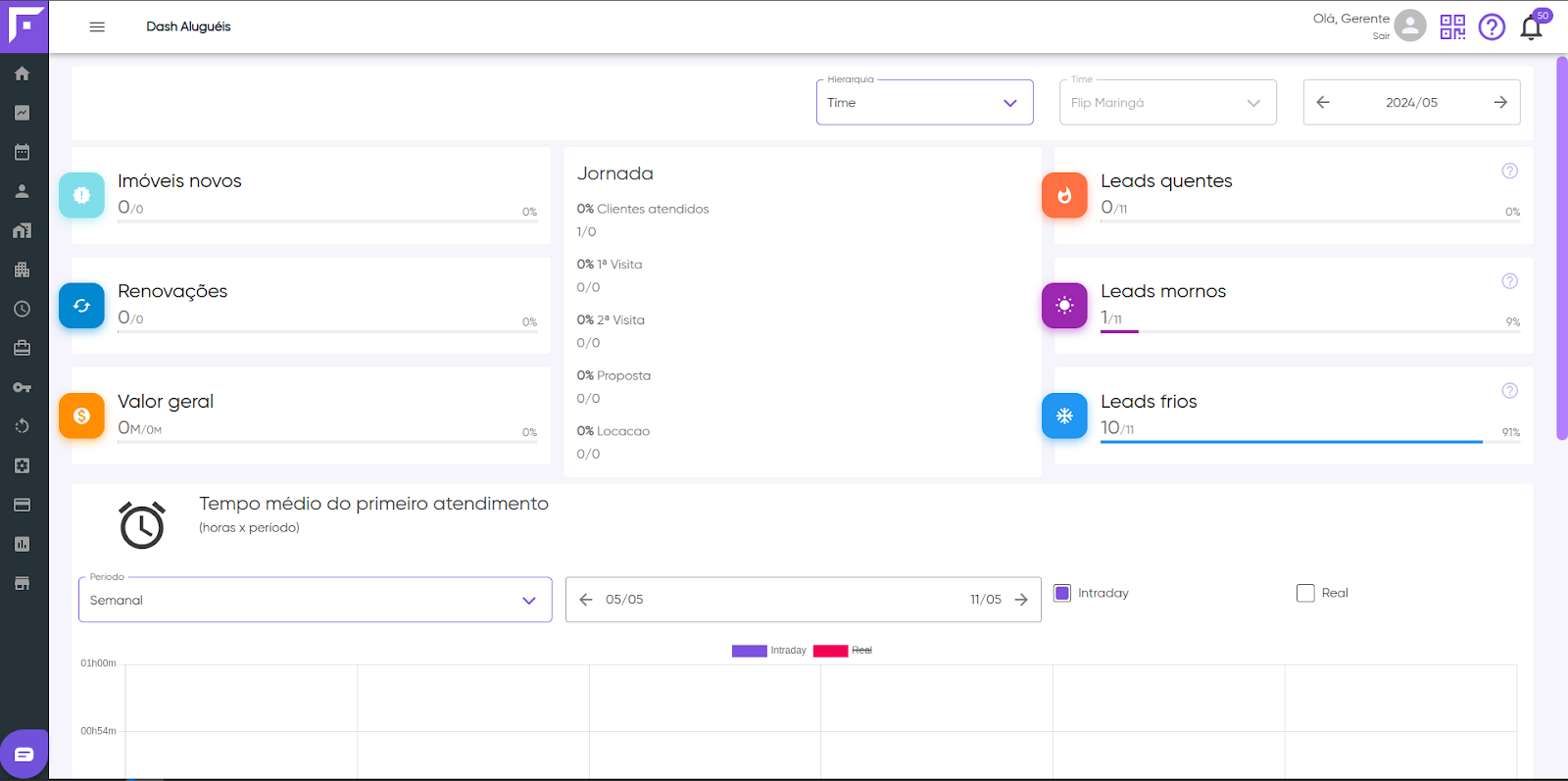Click the Dash Aluguéis page title
The width and height of the screenshot is (1568, 781).
(188, 26)
